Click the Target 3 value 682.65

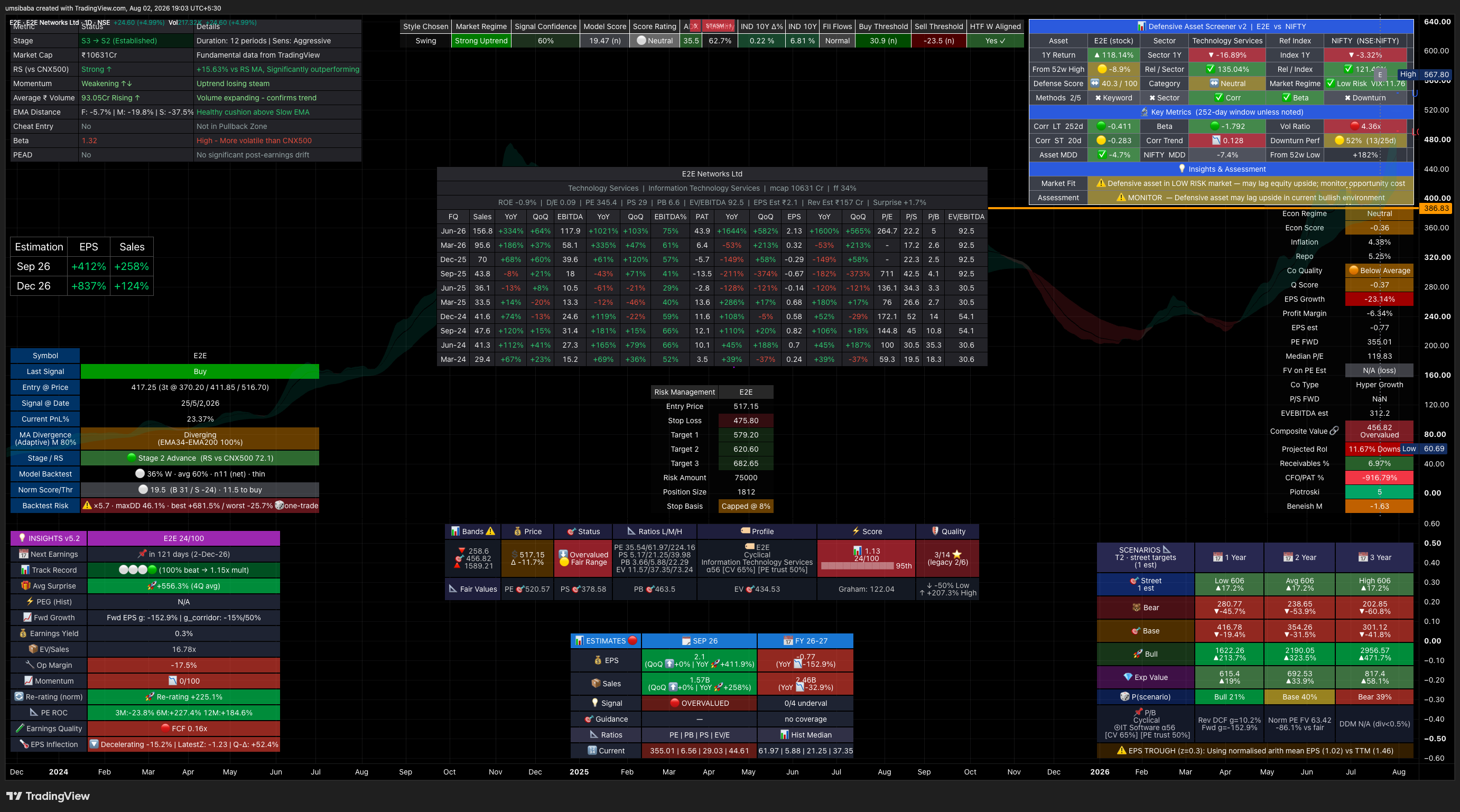(x=746, y=463)
